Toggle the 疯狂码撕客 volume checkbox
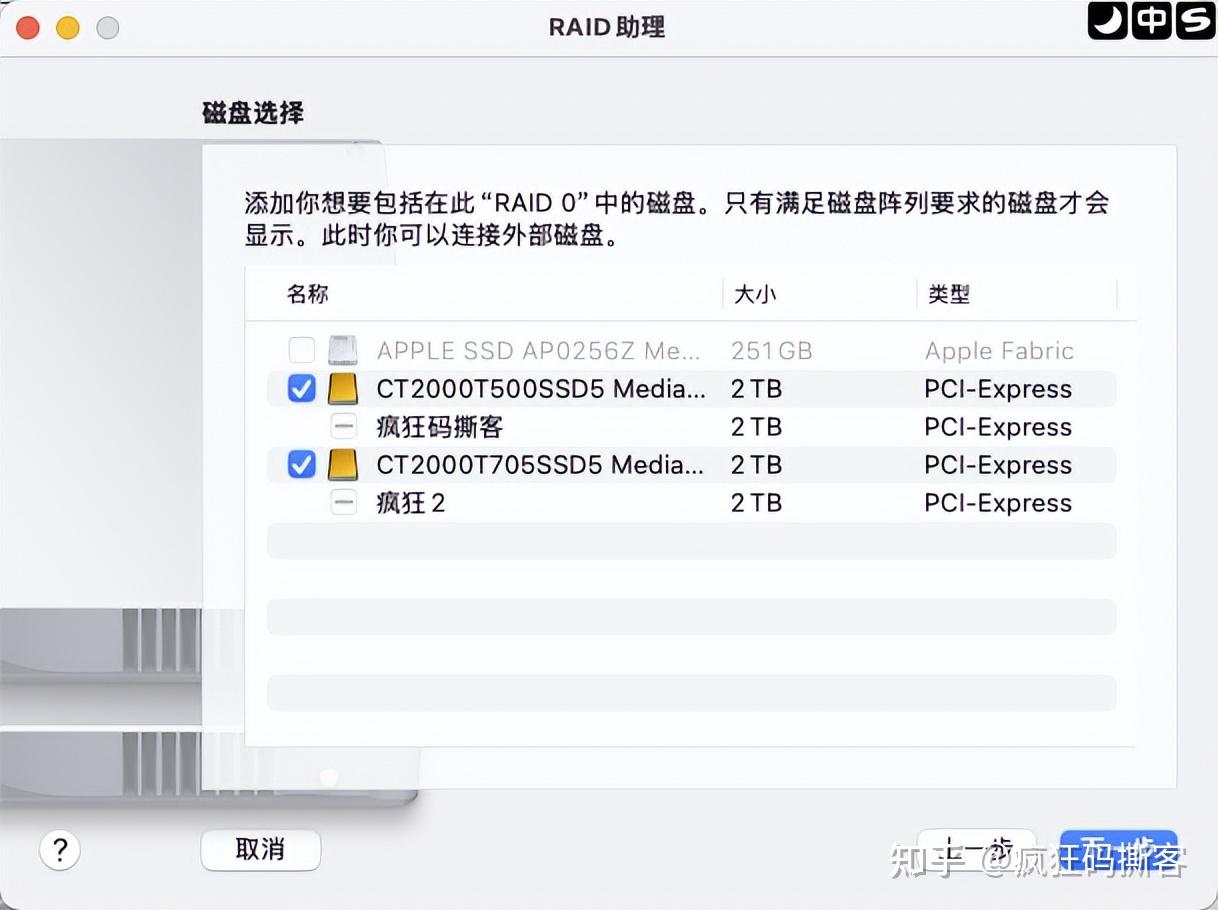Image resolution: width=1218 pixels, height=910 pixels. click(343, 427)
